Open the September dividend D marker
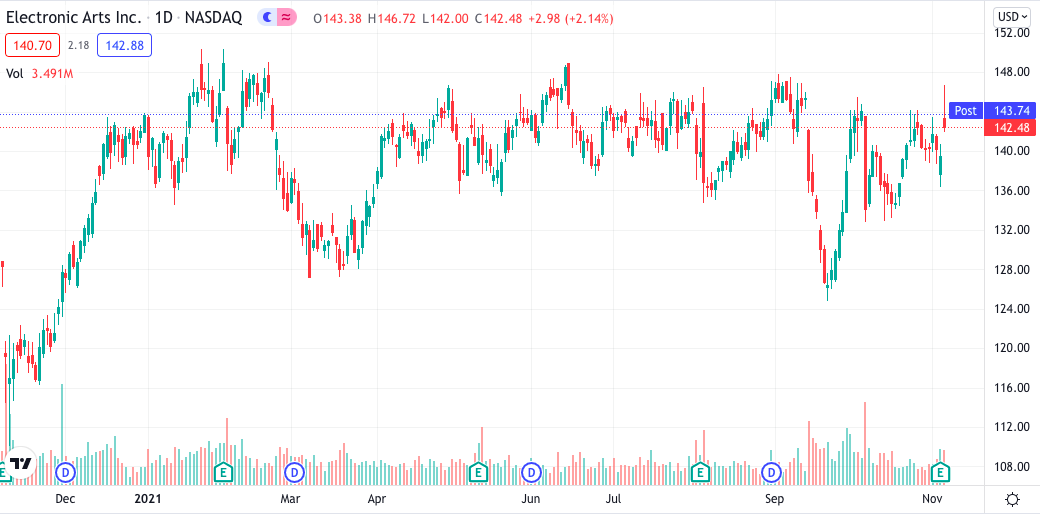The image size is (1040, 515). coord(772,473)
